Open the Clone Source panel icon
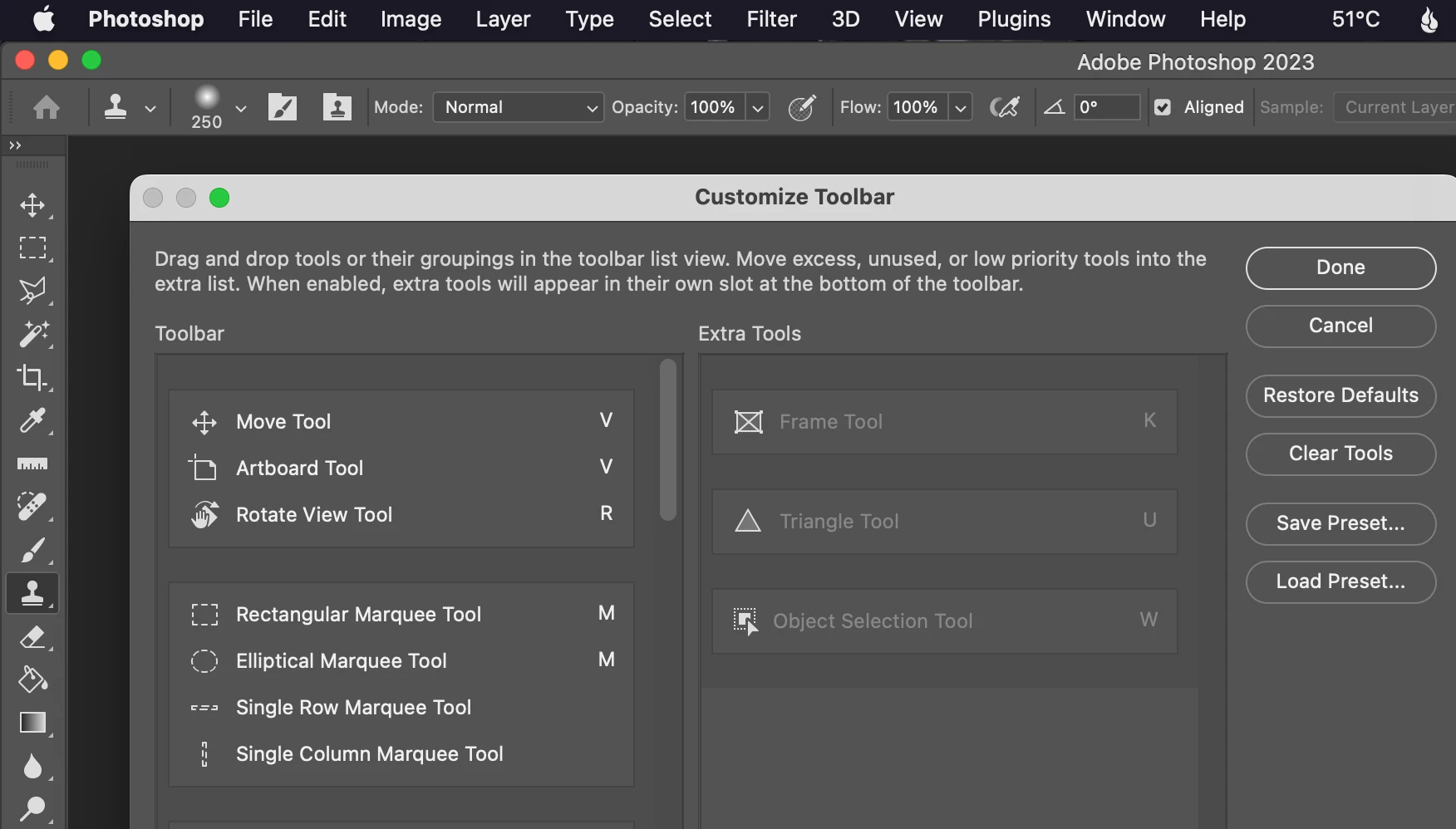 pyautogui.click(x=337, y=107)
